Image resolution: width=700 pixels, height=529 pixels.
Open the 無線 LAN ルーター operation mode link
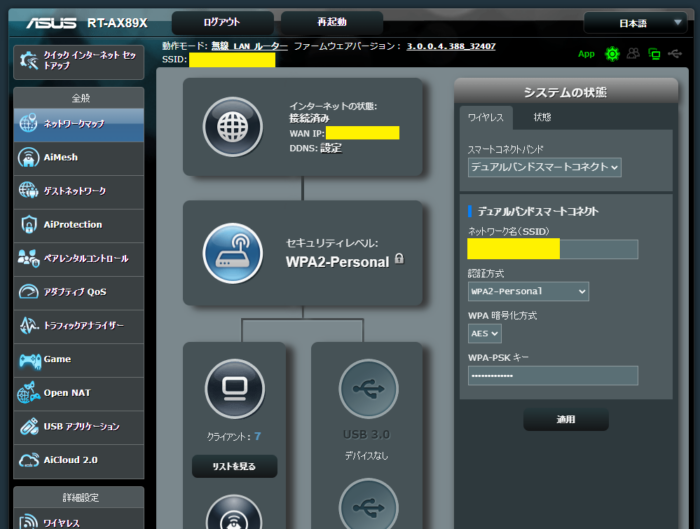[x=249, y=46]
